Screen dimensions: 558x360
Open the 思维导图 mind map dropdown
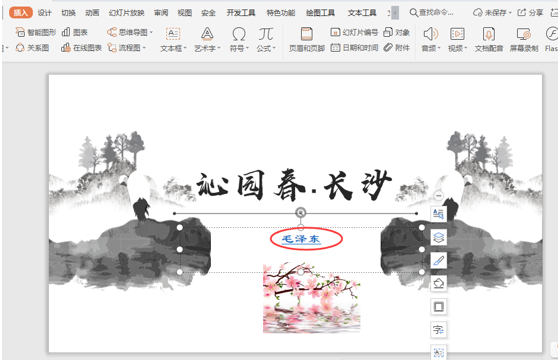(x=130, y=32)
